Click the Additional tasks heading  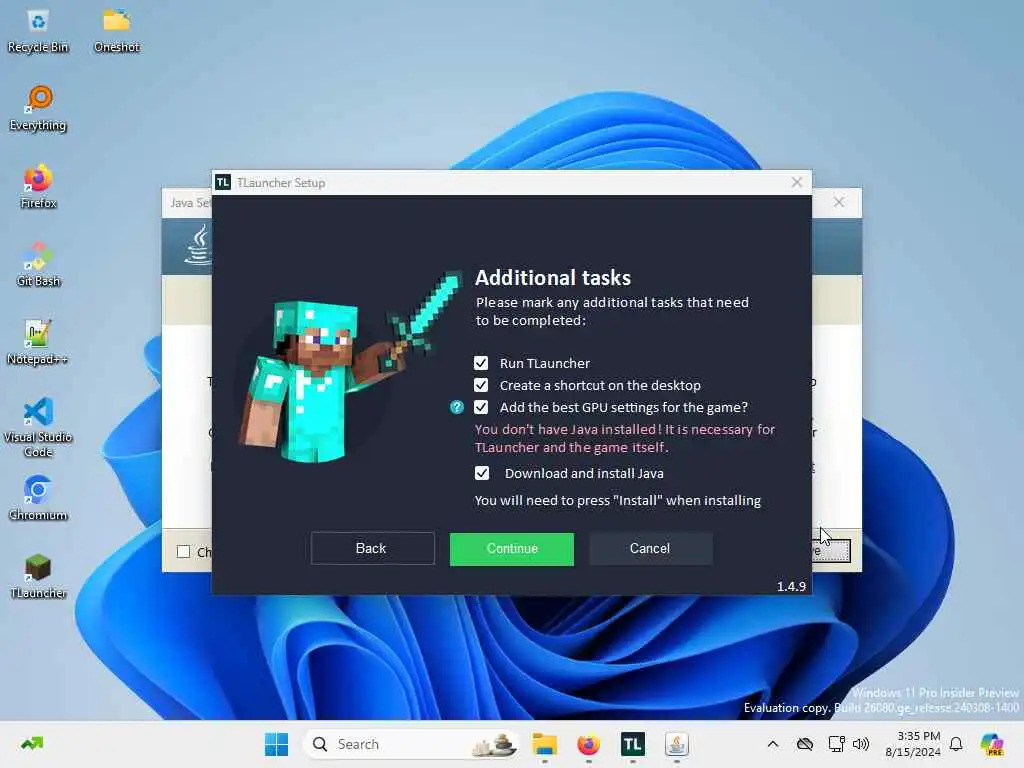tap(552, 278)
